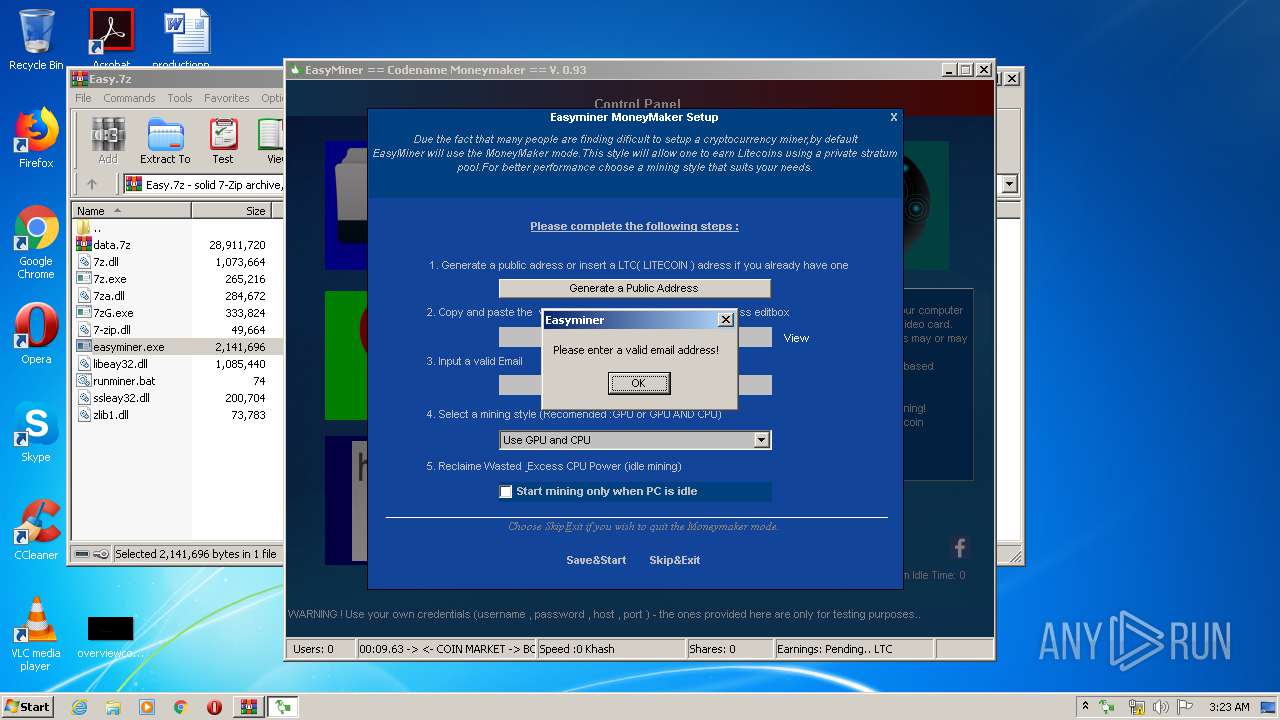Open Google Chrome desktop shortcut

point(36,243)
